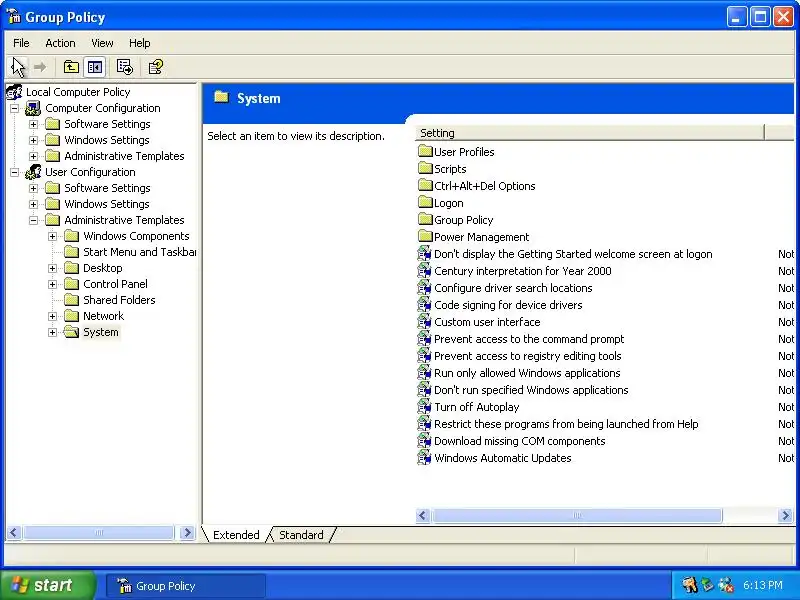The width and height of the screenshot is (800, 600).
Task: Click the 6:13 PM system tray clock
Action: 763,585
